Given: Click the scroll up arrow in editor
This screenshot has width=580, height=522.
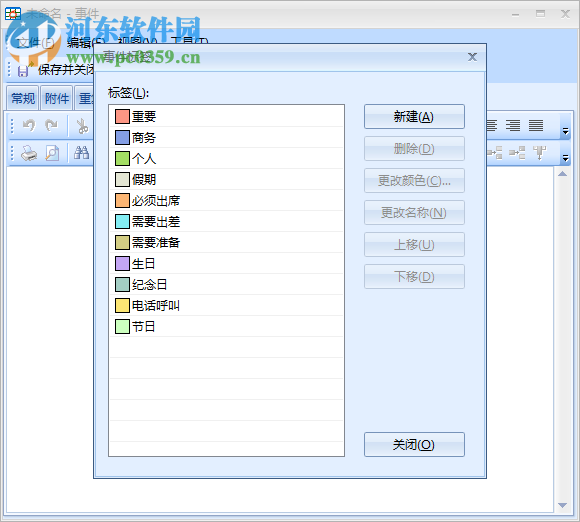Looking at the screenshot, I should [x=562, y=174].
